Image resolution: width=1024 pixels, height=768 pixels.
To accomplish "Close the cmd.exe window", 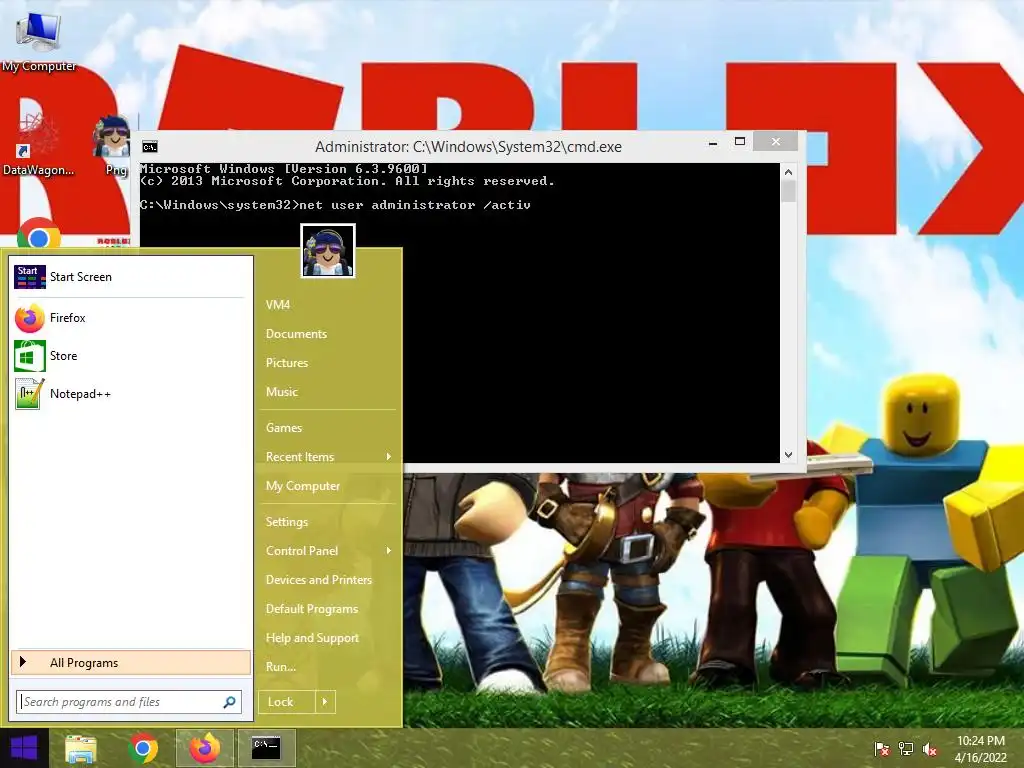I will coord(775,142).
